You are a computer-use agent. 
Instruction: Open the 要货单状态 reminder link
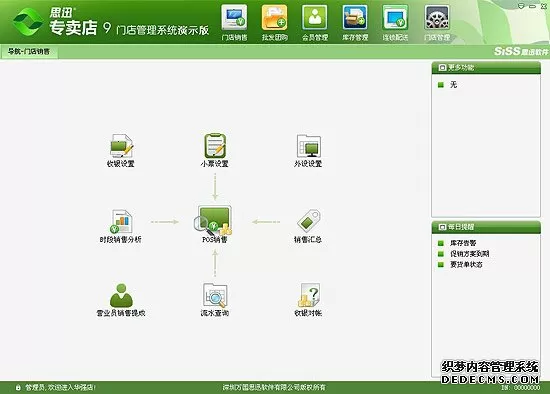(x=466, y=264)
